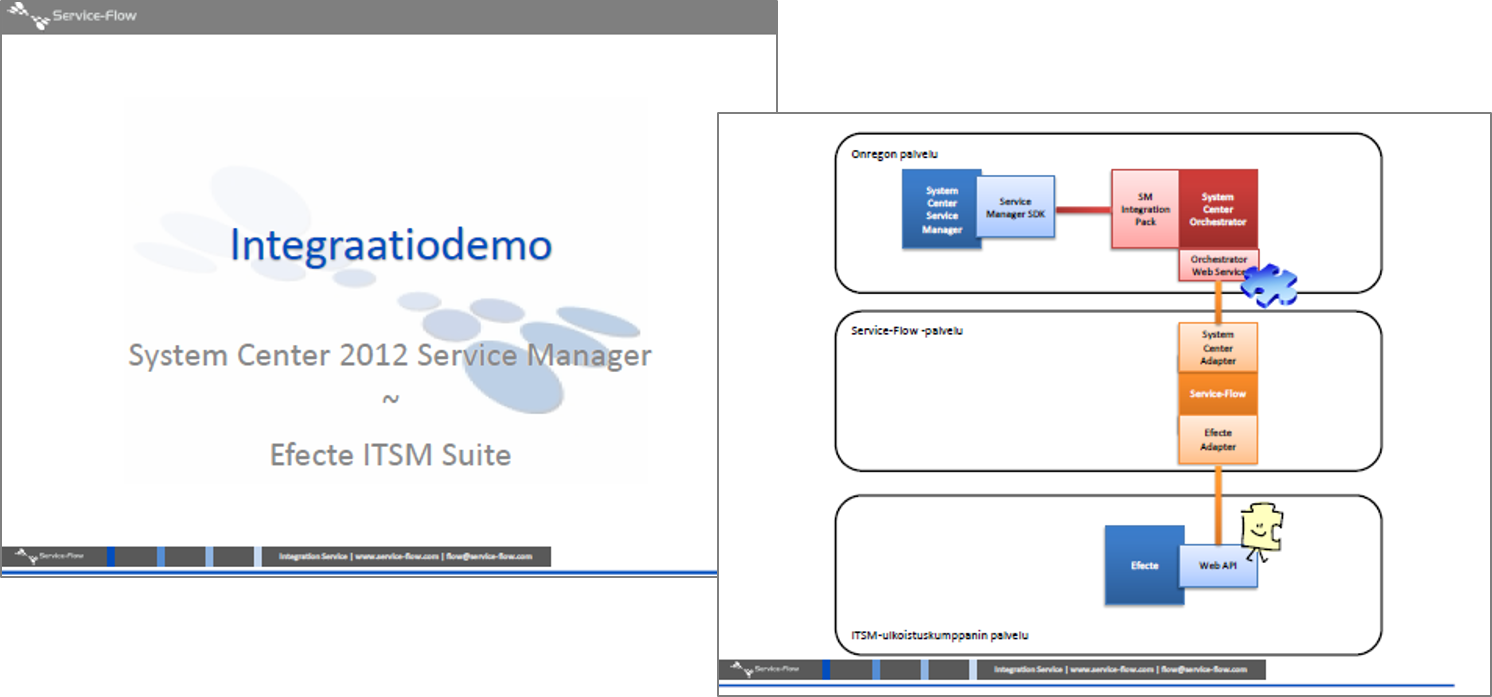
Task: Select the System Center Adapter box
Action: (x=1217, y=347)
